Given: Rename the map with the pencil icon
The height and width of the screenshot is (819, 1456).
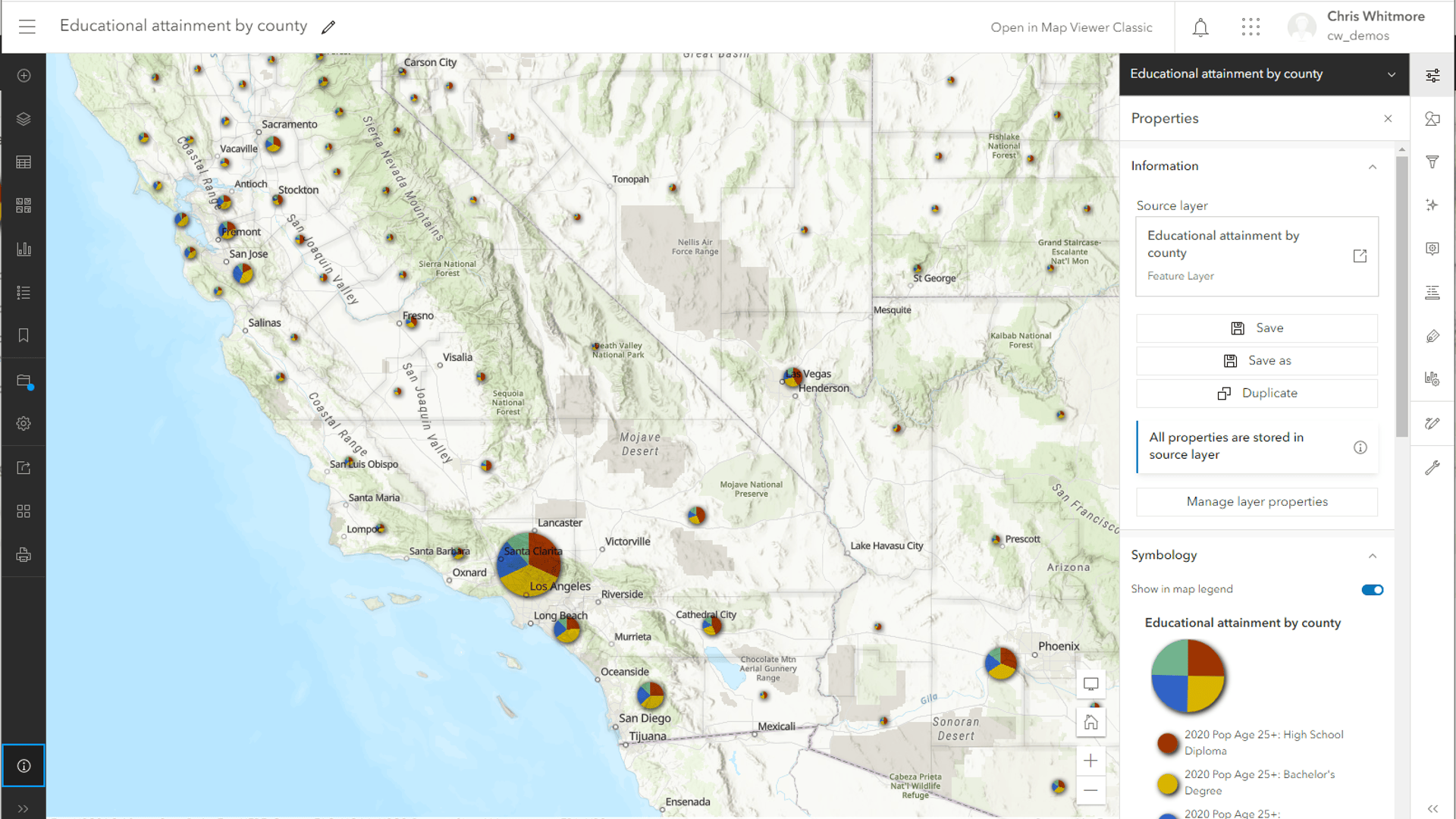Looking at the screenshot, I should 328,27.
